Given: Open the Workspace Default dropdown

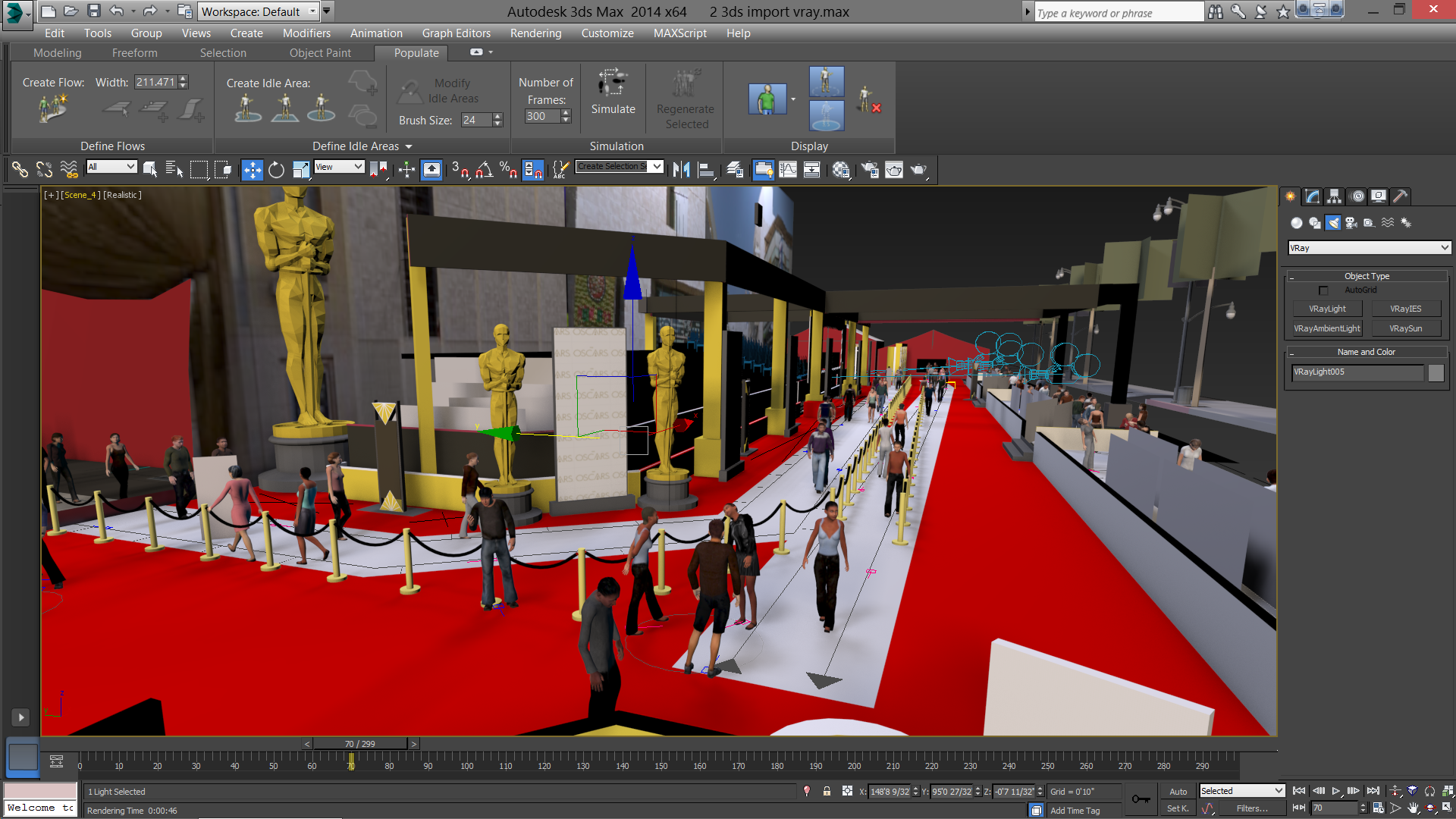Looking at the screenshot, I should click(x=258, y=11).
